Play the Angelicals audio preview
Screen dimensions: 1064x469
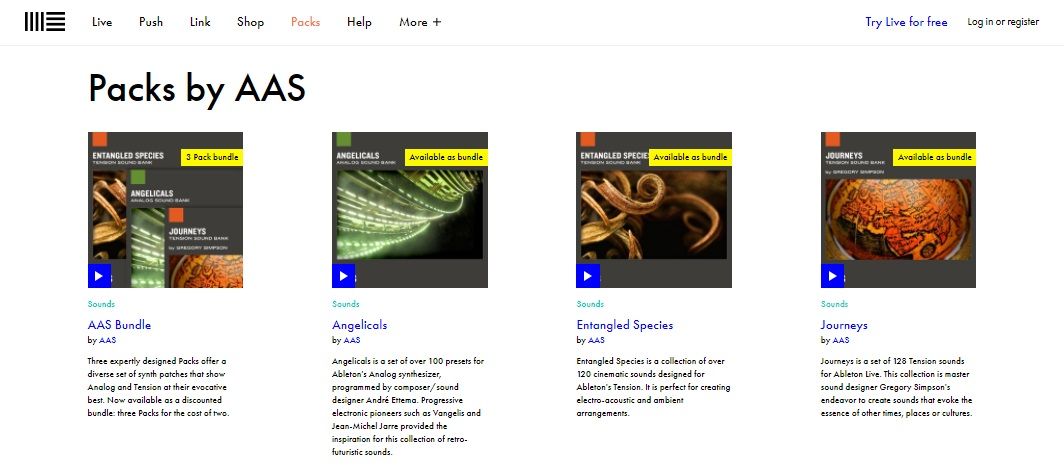click(x=343, y=276)
